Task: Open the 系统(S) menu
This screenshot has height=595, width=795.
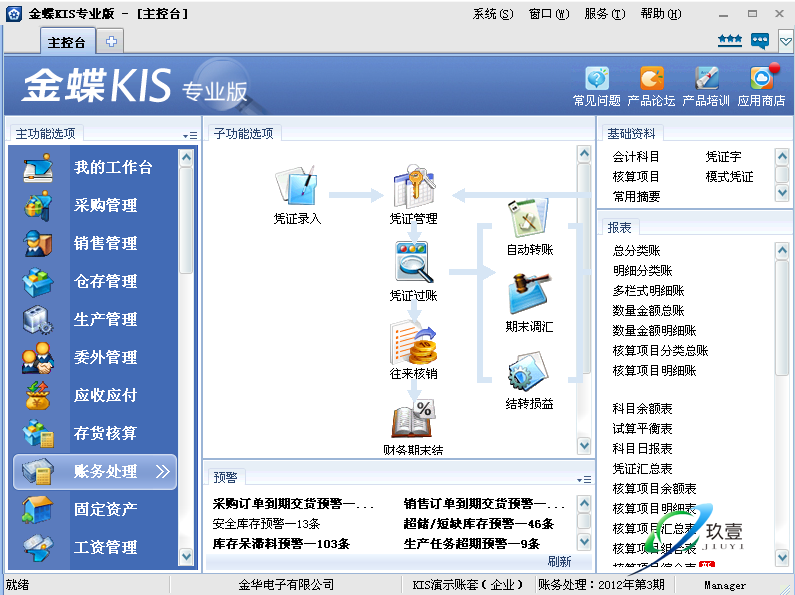Action: pos(493,14)
